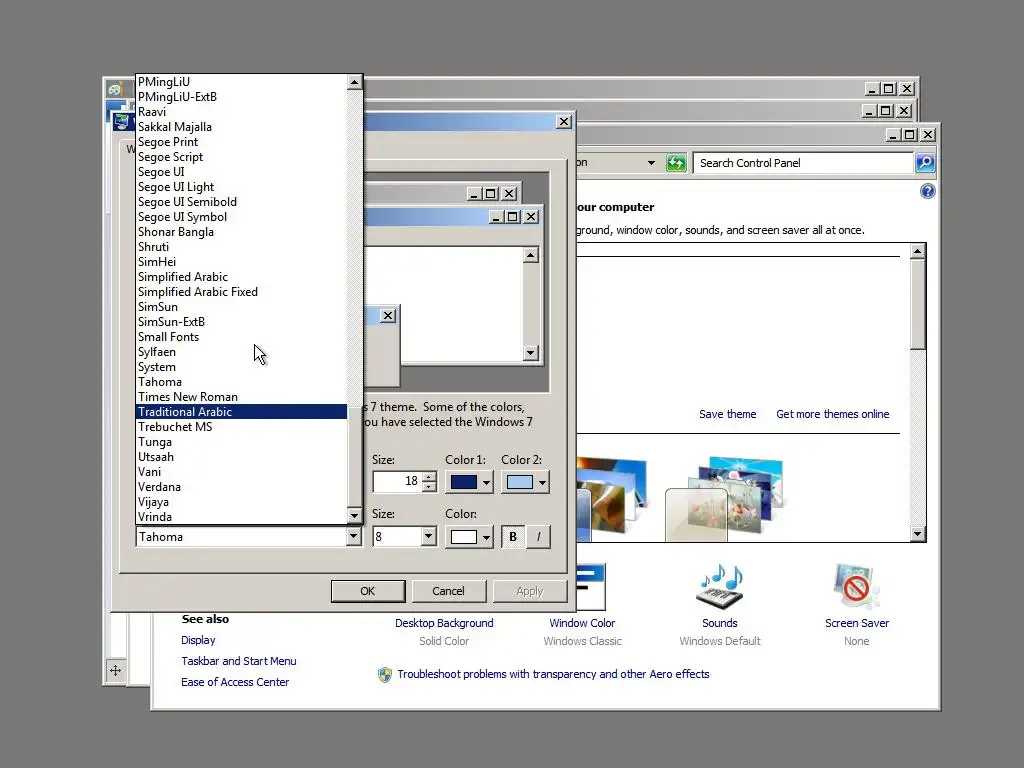Click the Apply button
The height and width of the screenshot is (768, 1024).
tap(530, 591)
